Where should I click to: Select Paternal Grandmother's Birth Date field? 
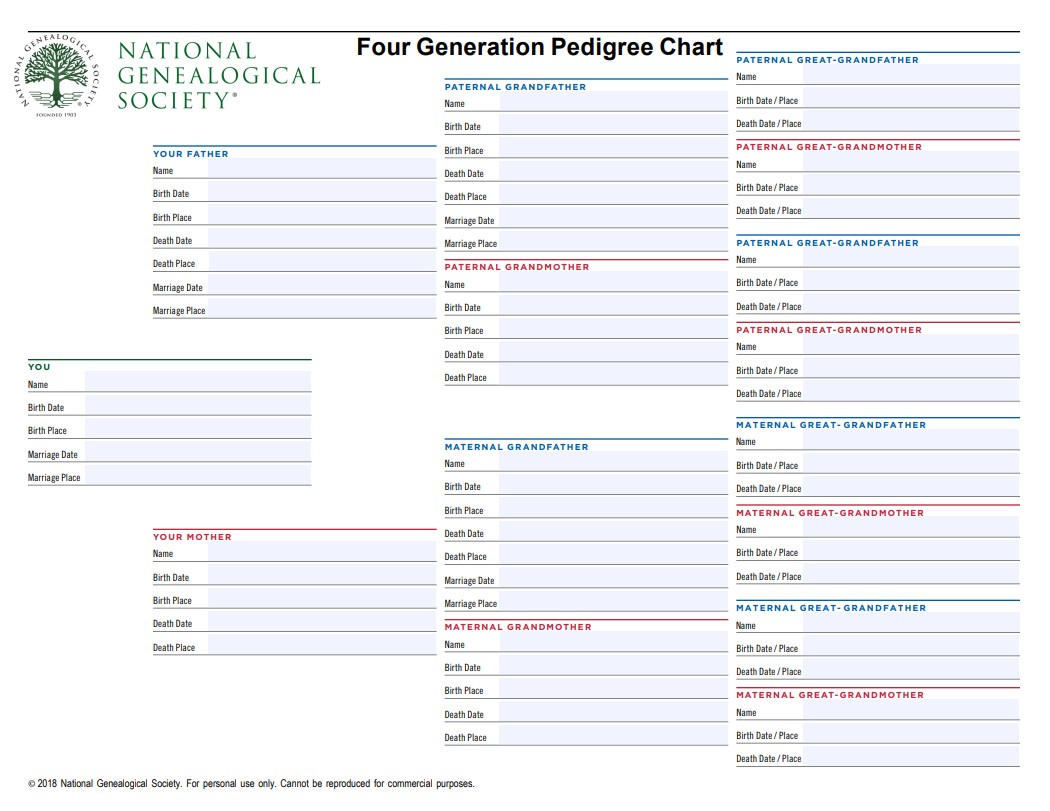click(x=613, y=305)
